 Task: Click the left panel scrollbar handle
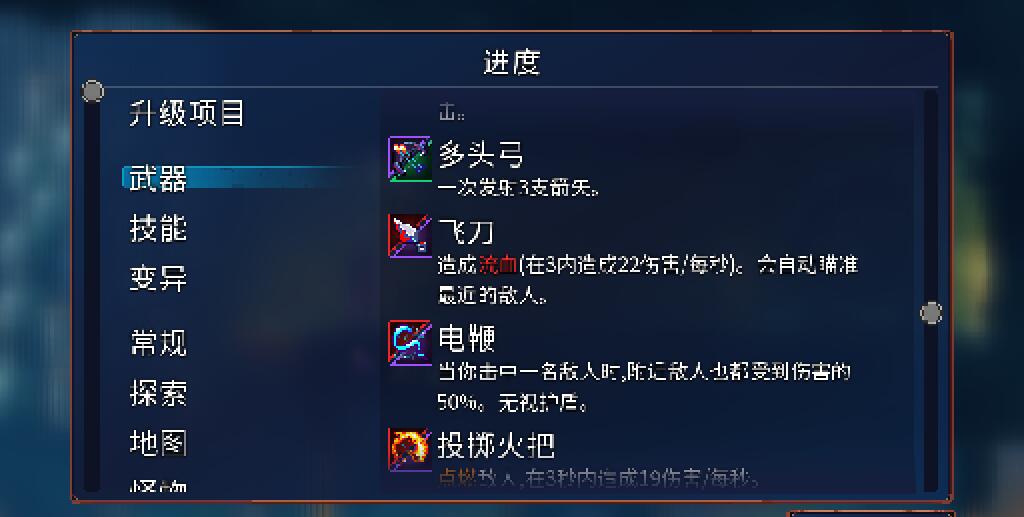93,91
